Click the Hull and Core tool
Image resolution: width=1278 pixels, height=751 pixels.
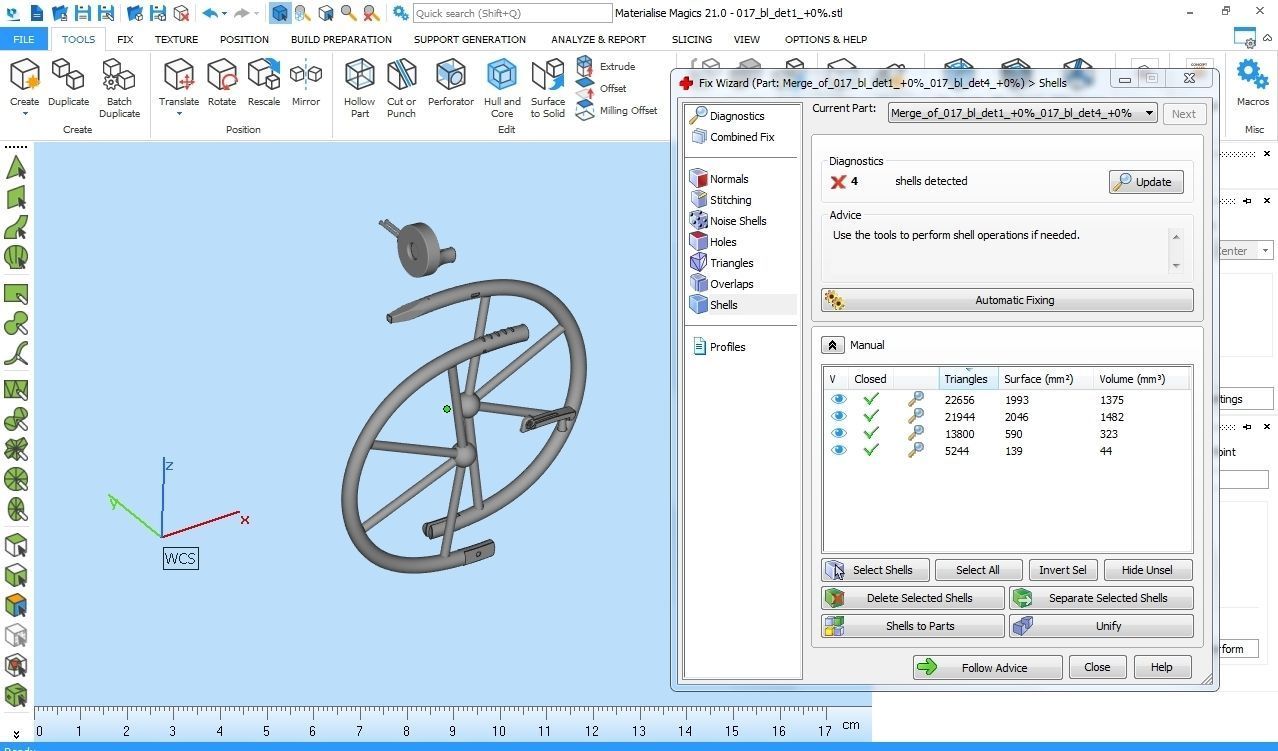(502, 88)
